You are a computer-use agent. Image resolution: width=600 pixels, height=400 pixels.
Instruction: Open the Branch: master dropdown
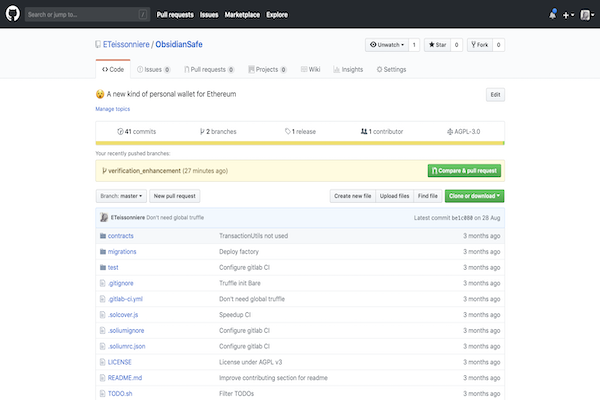tap(121, 196)
